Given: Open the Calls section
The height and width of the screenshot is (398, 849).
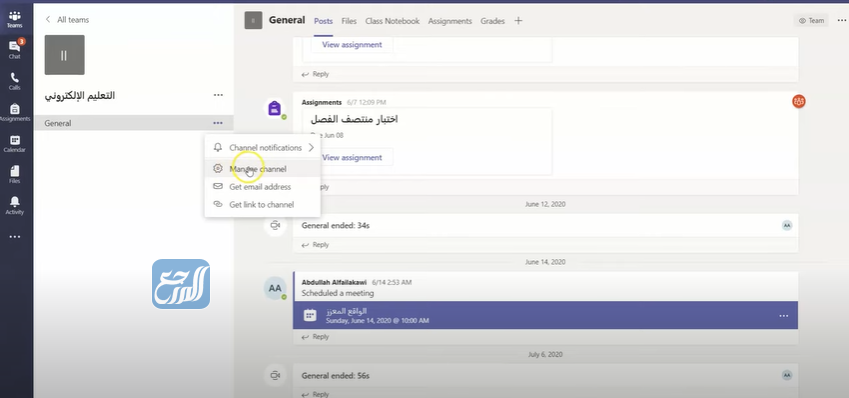Looking at the screenshot, I should (x=15, y=81).
